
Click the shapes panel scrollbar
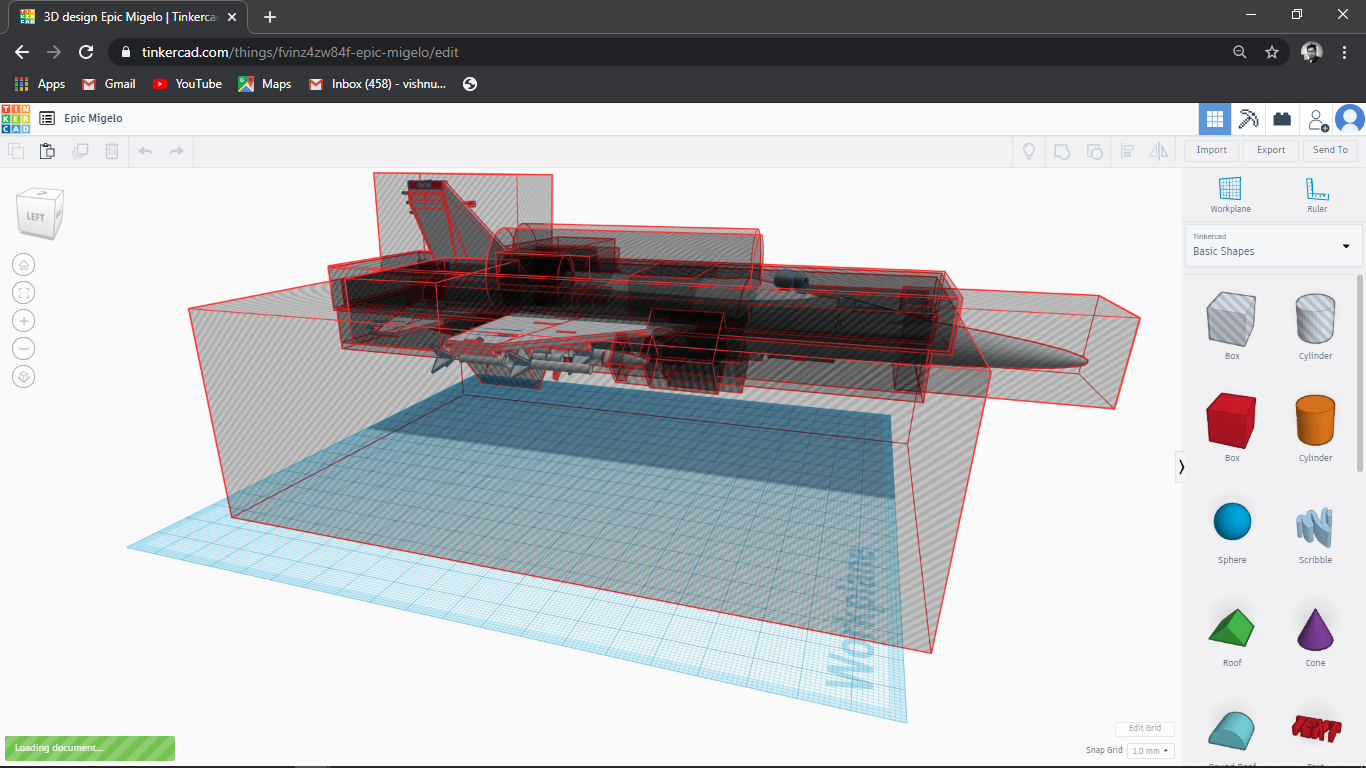tap(1360, 380)
